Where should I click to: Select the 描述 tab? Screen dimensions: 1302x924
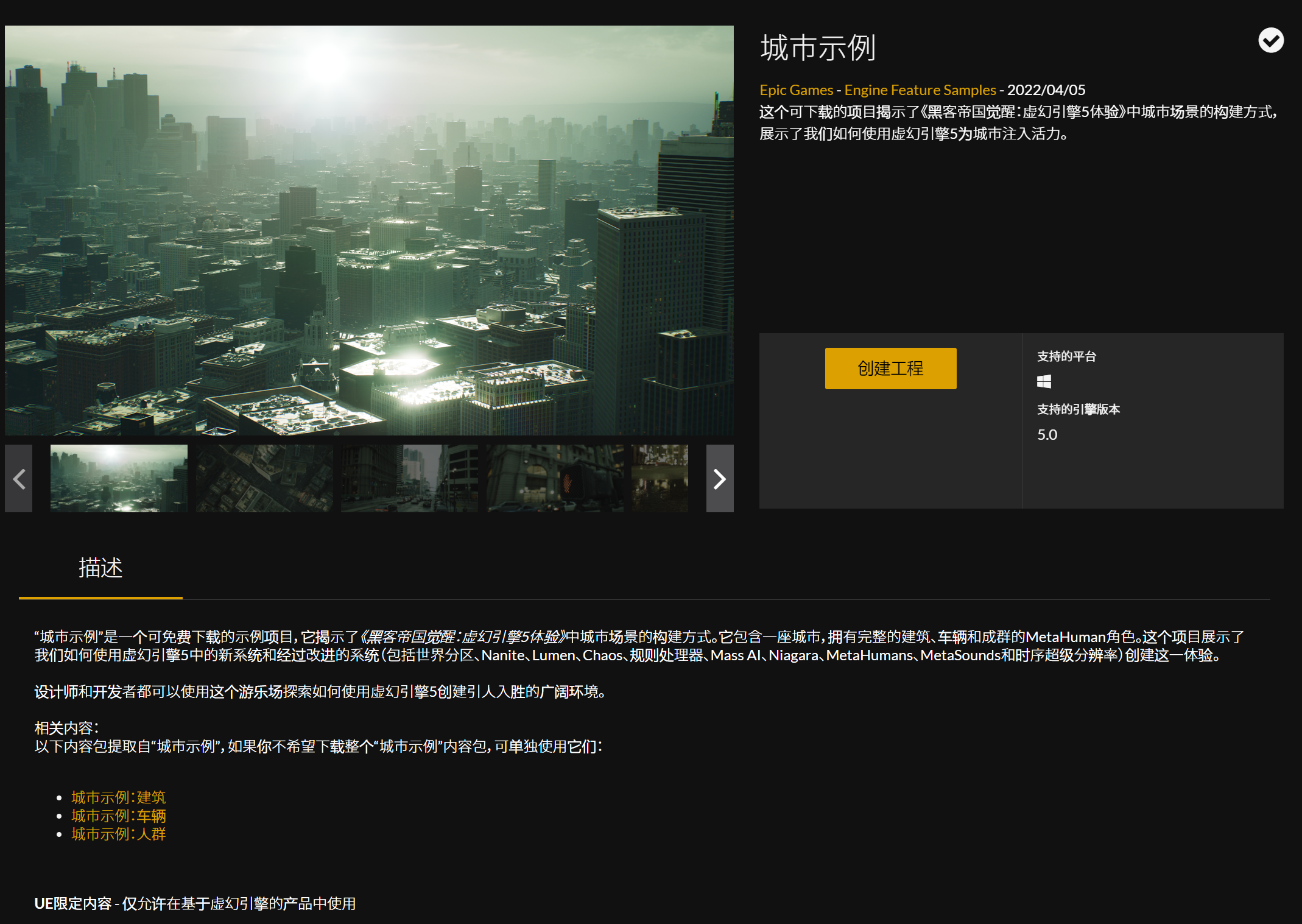[100, 568]
